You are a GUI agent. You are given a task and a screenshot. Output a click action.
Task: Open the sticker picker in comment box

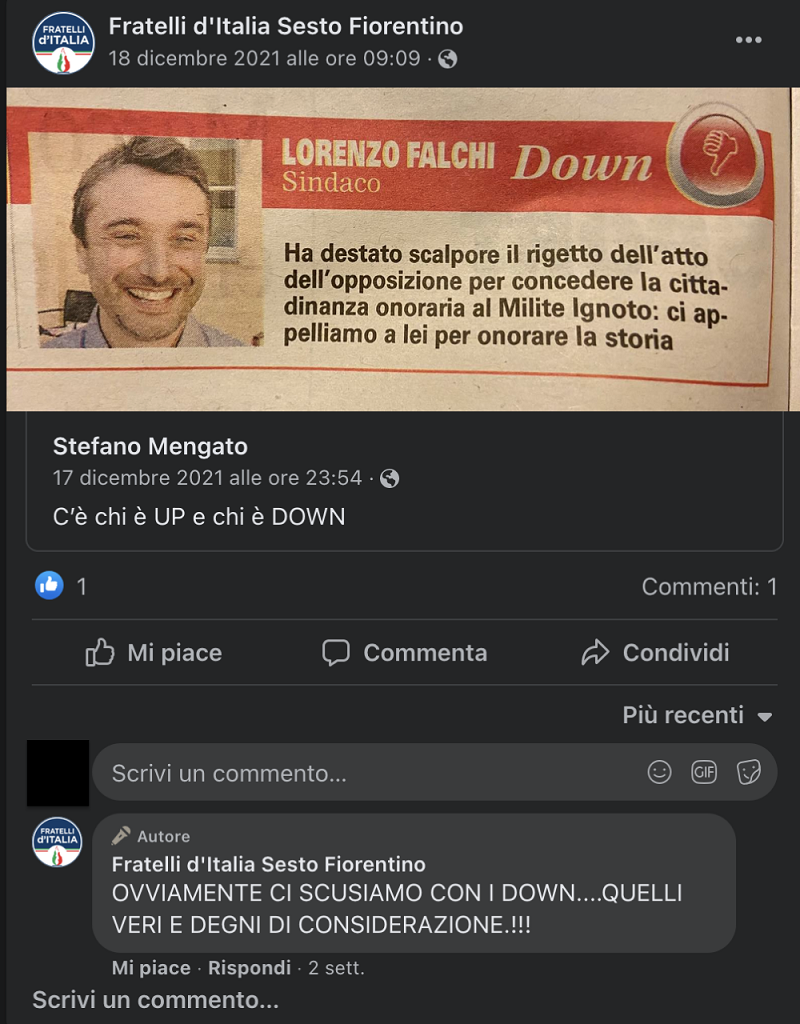[x=748, y=773]
